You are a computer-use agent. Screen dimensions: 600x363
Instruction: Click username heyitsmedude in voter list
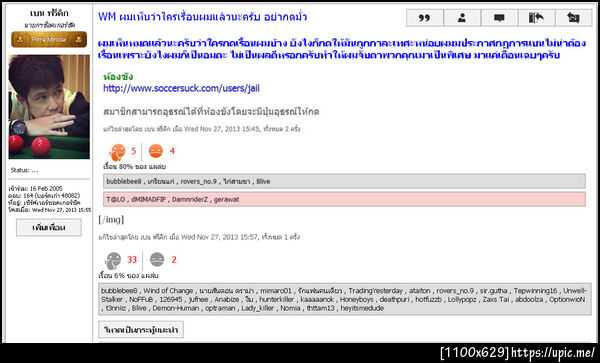[362, 308]
